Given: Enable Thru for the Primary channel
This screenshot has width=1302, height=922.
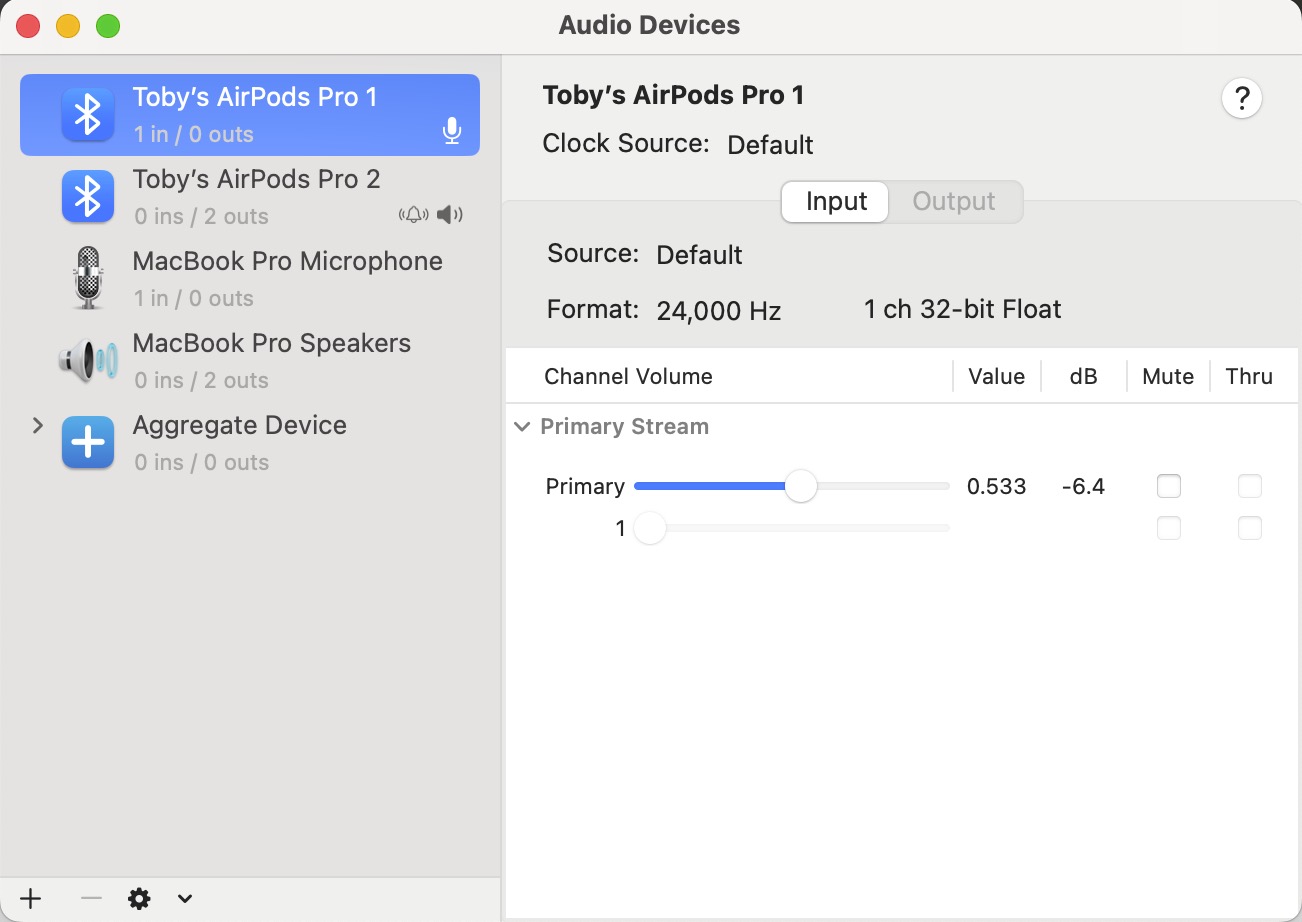Looking at the screenshot, I should click(x=1250, y=487).
